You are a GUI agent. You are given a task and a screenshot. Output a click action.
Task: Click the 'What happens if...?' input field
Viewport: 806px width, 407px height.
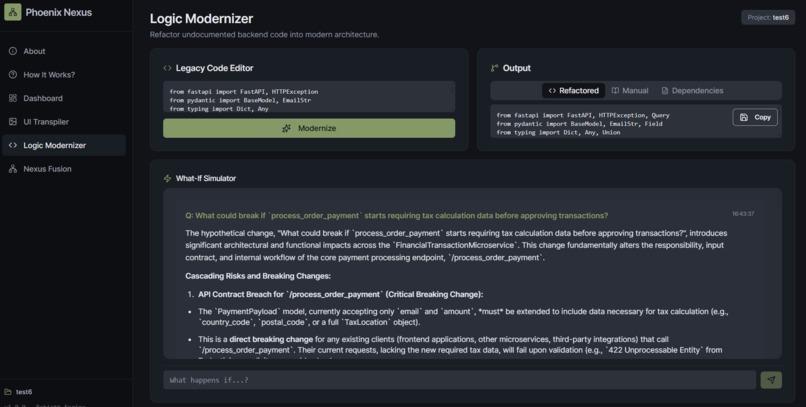[460, 380]
